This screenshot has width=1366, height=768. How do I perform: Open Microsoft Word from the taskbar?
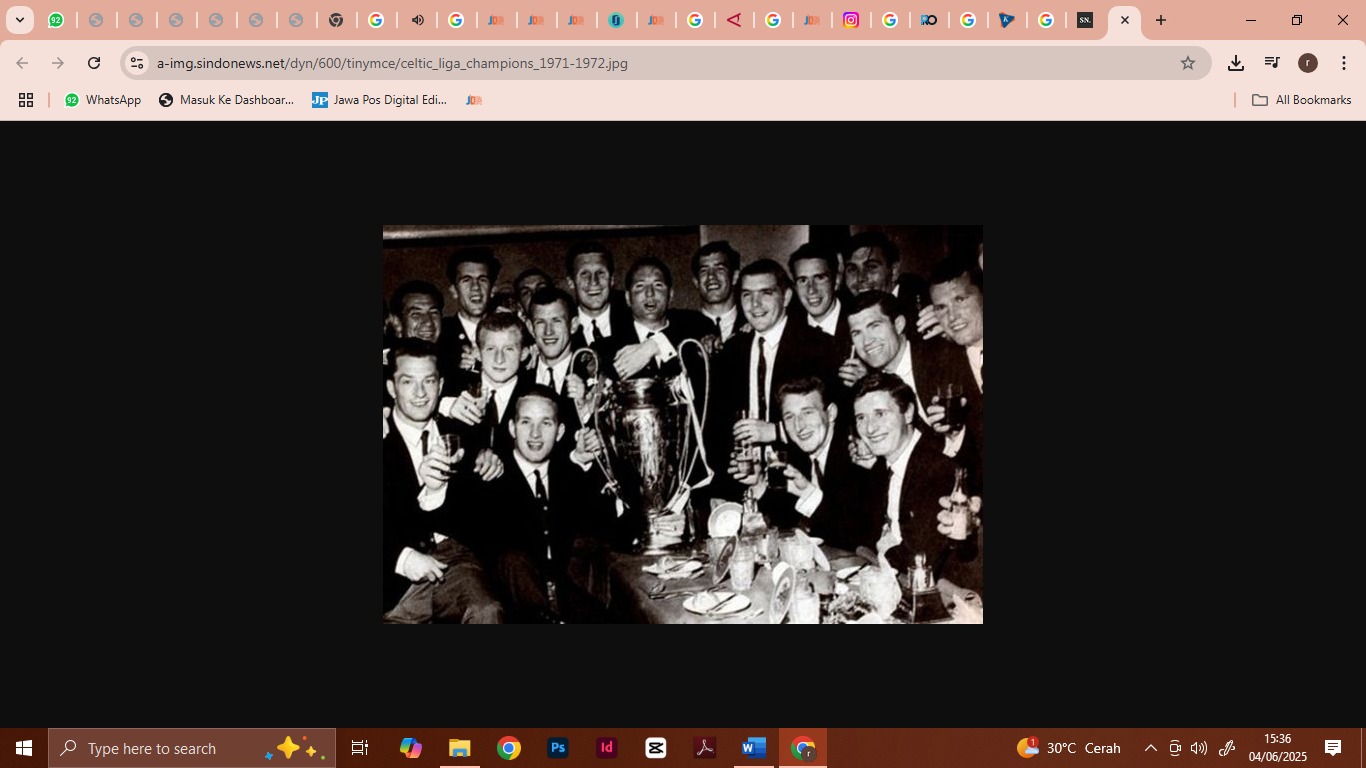coord(754,748)
